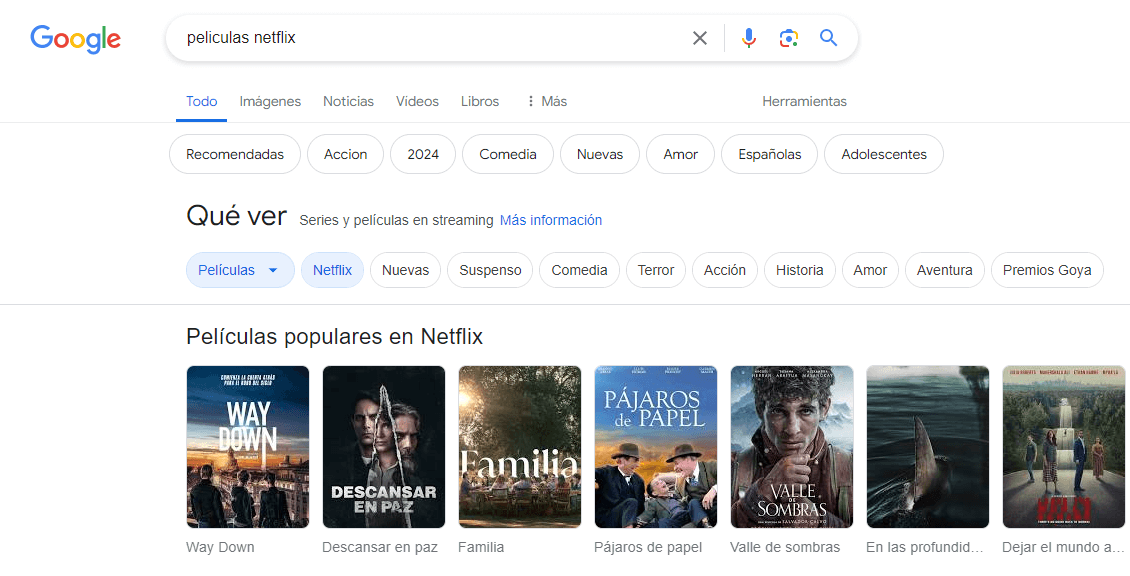The width and height of the screenshot is (1130, 576).
Task: Click the 'Películas populares en Netflix' heading
Action: coord(334,337)
